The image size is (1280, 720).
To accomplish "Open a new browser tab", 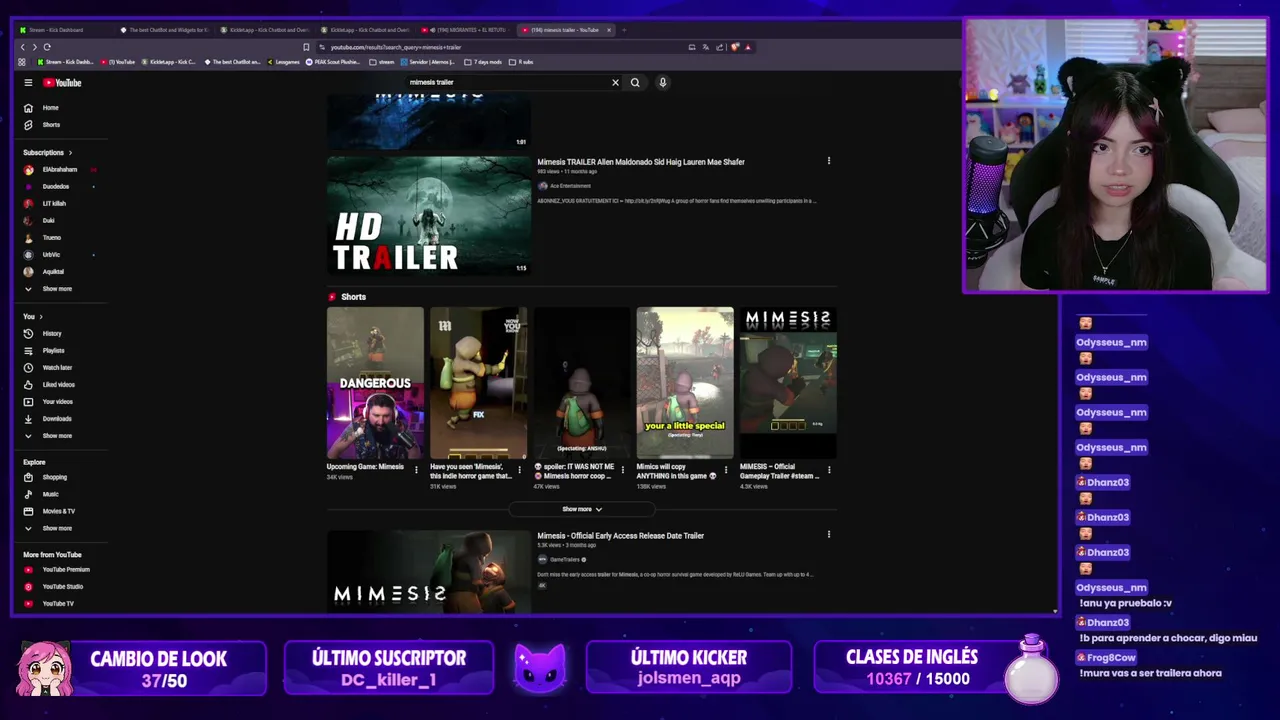I will (x=624, y=30).
